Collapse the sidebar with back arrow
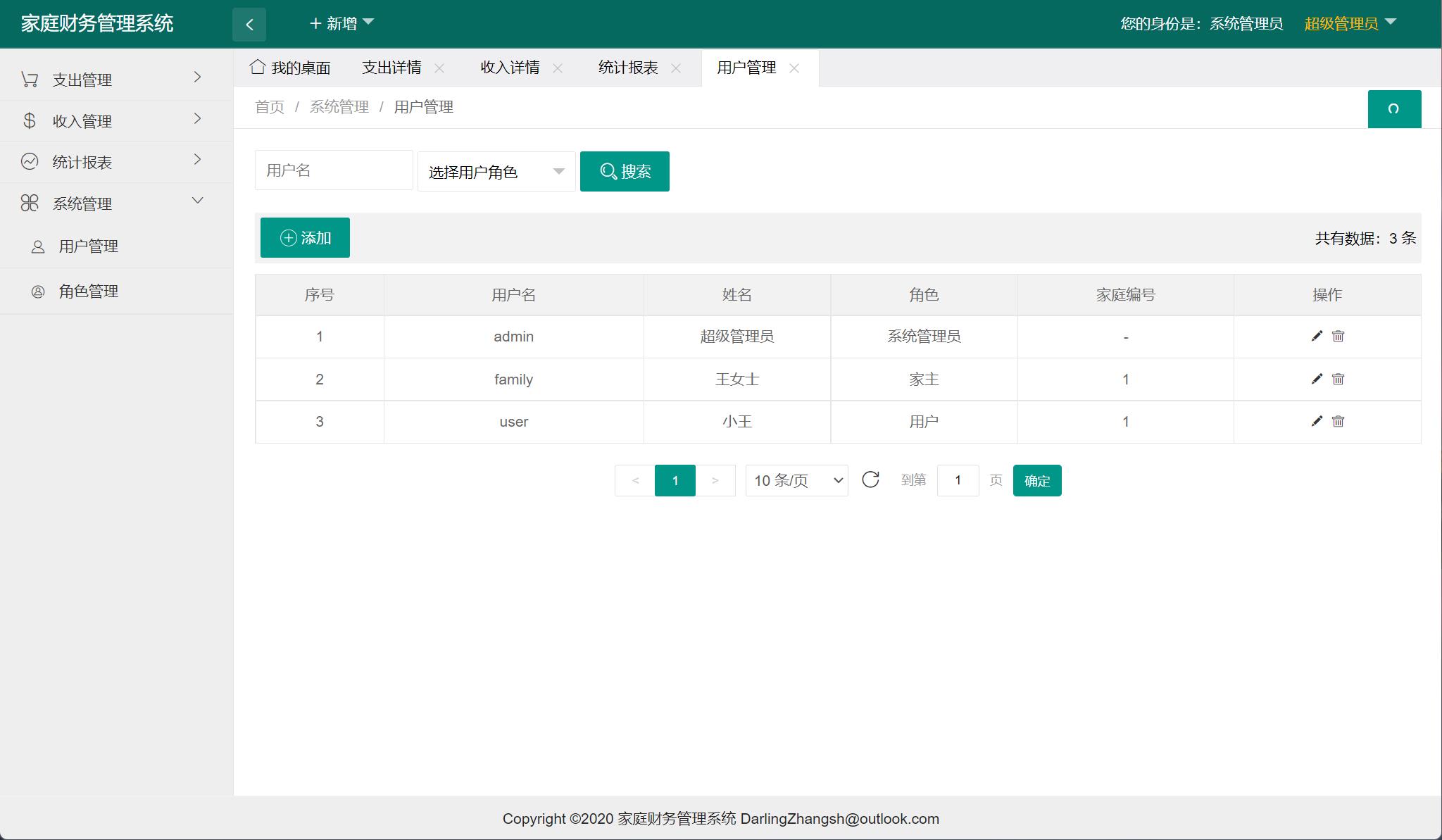The image size is (1442, 840). [250, 23]
